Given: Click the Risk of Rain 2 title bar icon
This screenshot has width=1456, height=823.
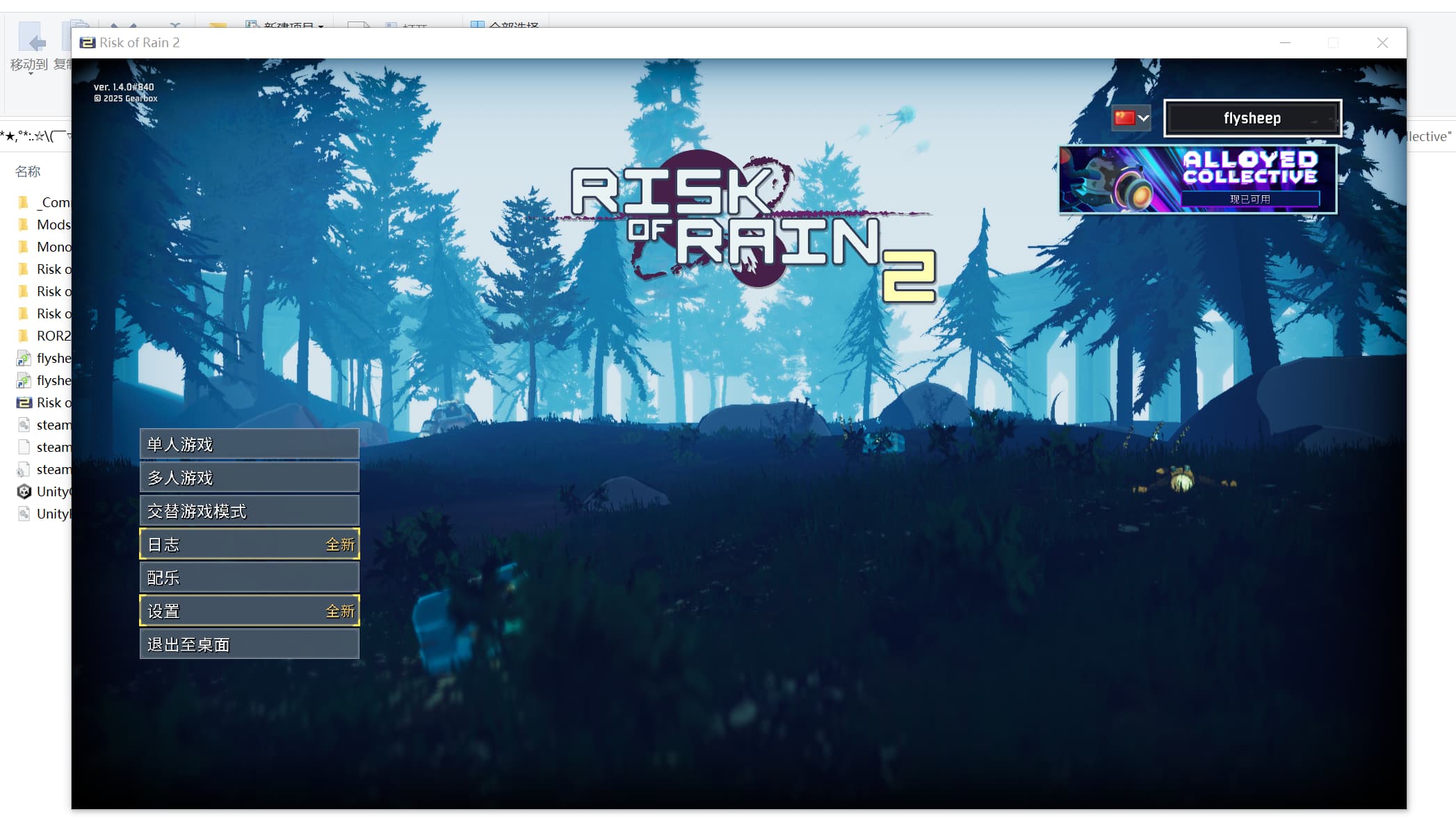Looking at the screenshot, I should [x=87, y=42].
